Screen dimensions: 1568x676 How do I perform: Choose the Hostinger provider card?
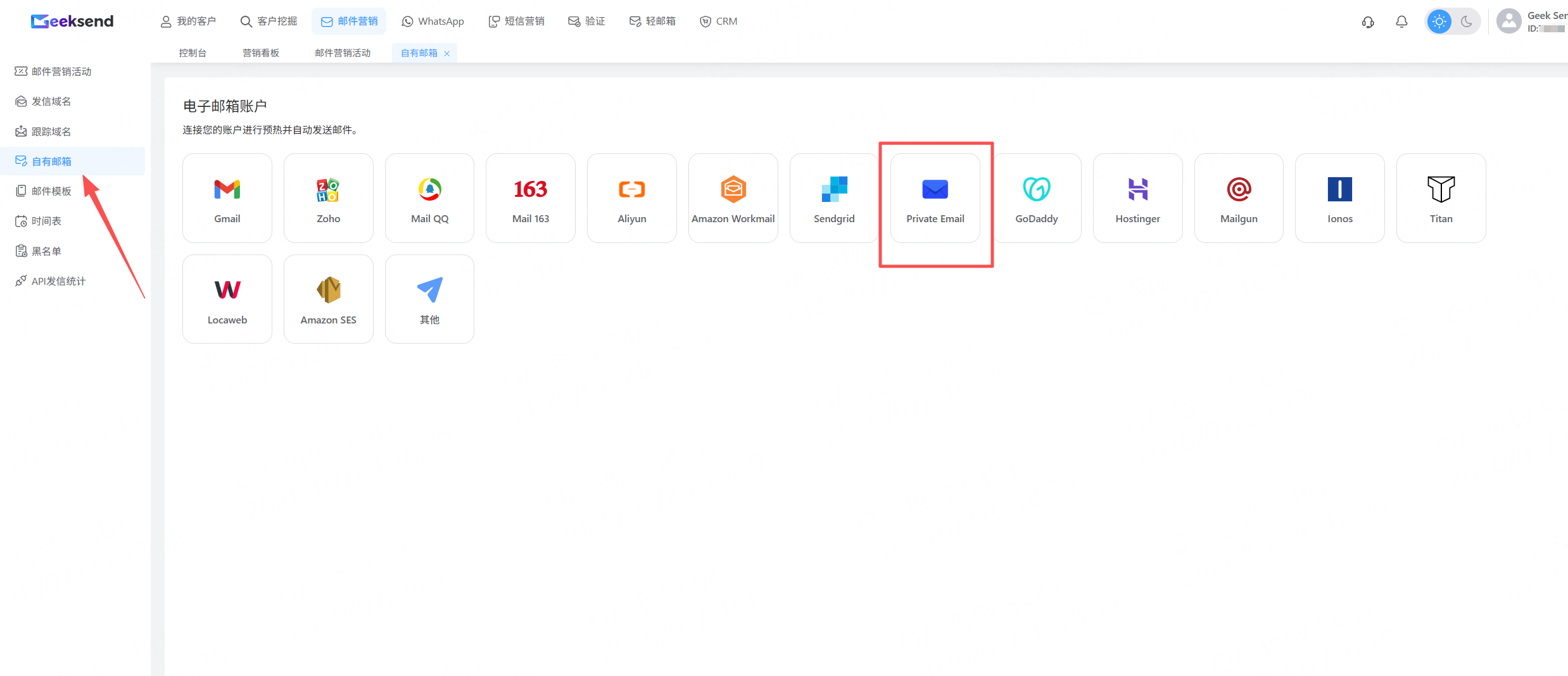pyautogui.click(x=1138, y=198)
